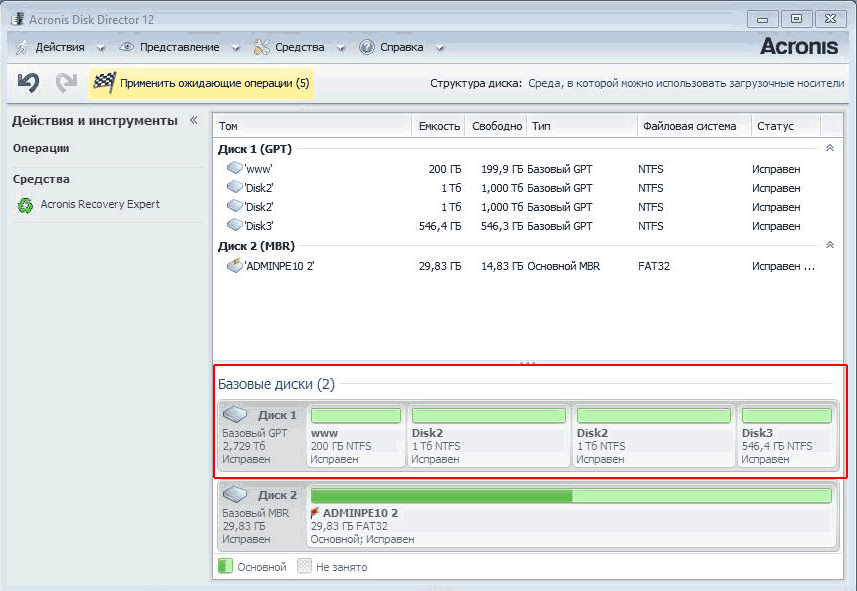857x591 pixels.
Task: Open the Представление menu
Action: (x=179, y=48)
